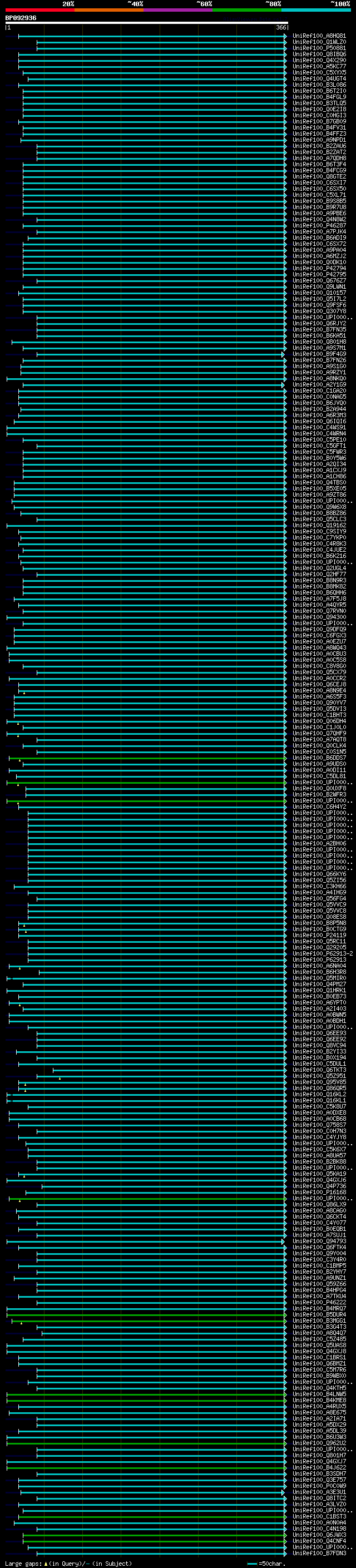Select label UniRef100_C1BRS1
Screen dimensions: 356x1568
pos(319,1357)
